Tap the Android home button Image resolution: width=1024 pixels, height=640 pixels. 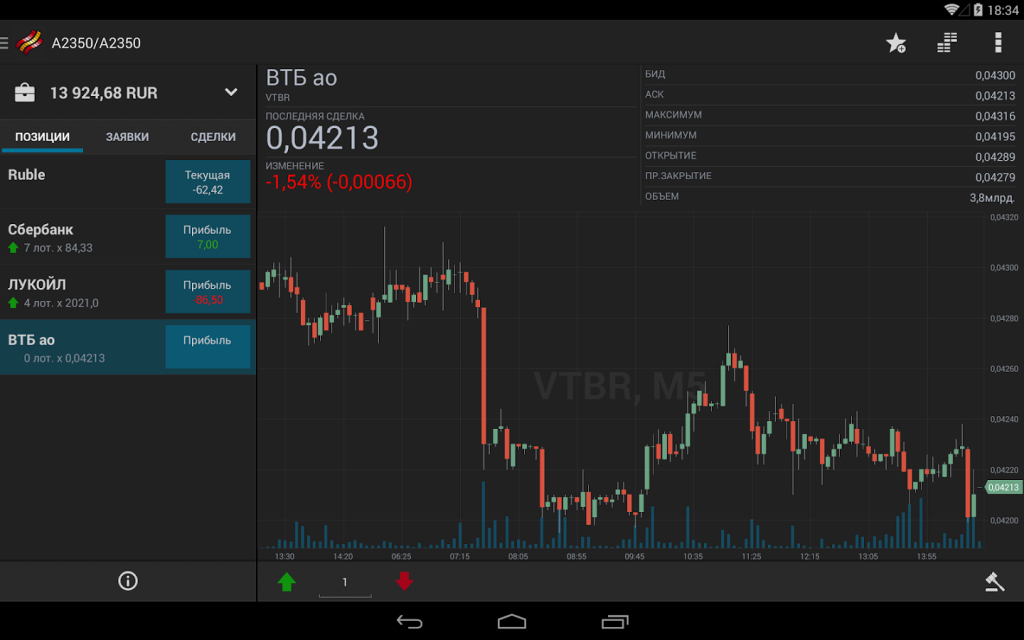tap(512, 621)
